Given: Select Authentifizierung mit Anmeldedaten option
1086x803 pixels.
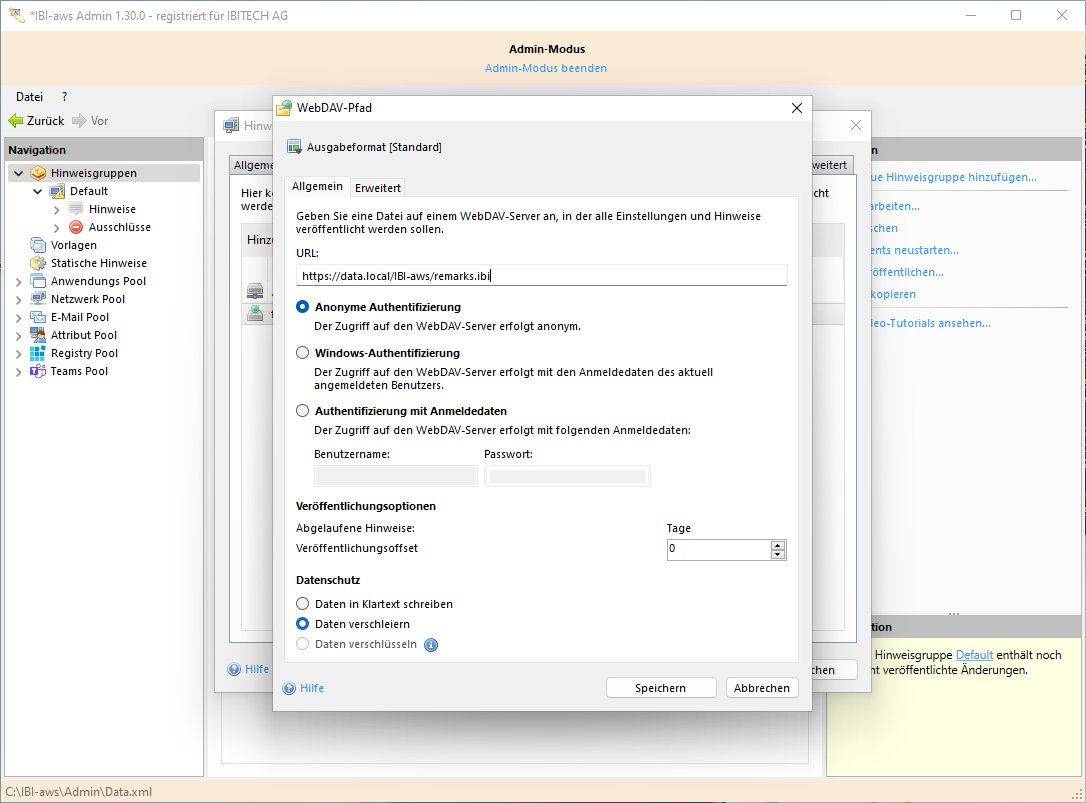Looking at the screenshot, I should pos(303,411).
